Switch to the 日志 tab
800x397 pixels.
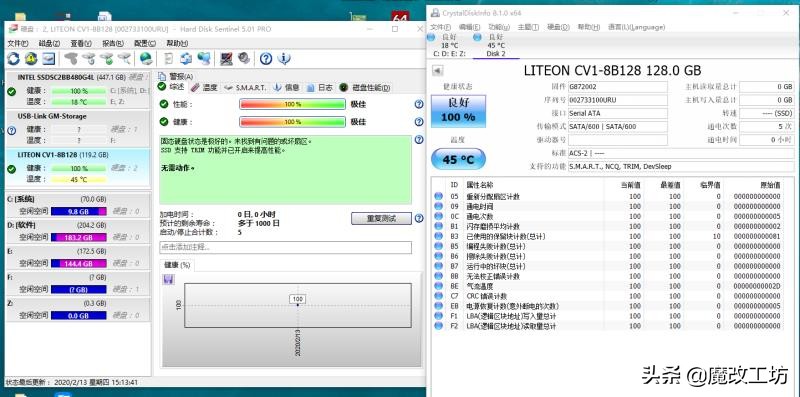point(320,88)
